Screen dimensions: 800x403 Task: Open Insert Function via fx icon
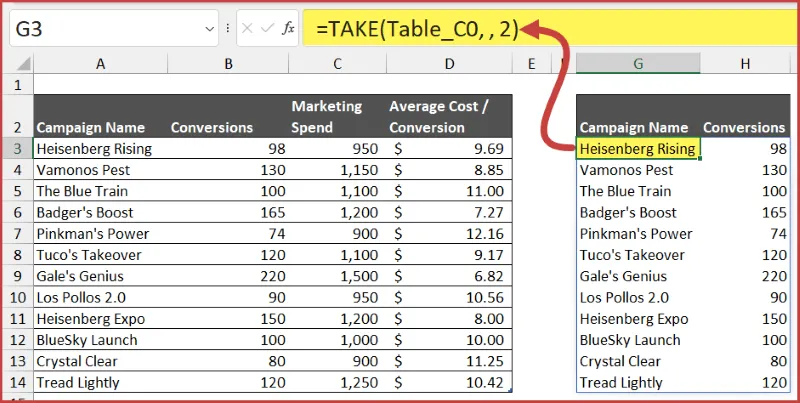click(x=288, y=29)
